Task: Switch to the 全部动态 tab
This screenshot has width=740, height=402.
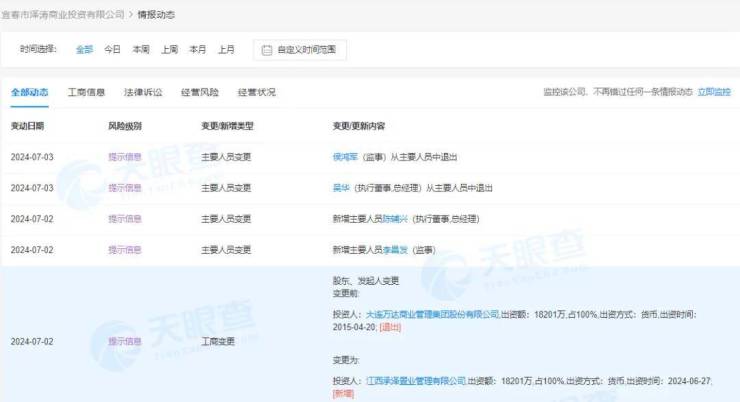Action: (29, 92)
